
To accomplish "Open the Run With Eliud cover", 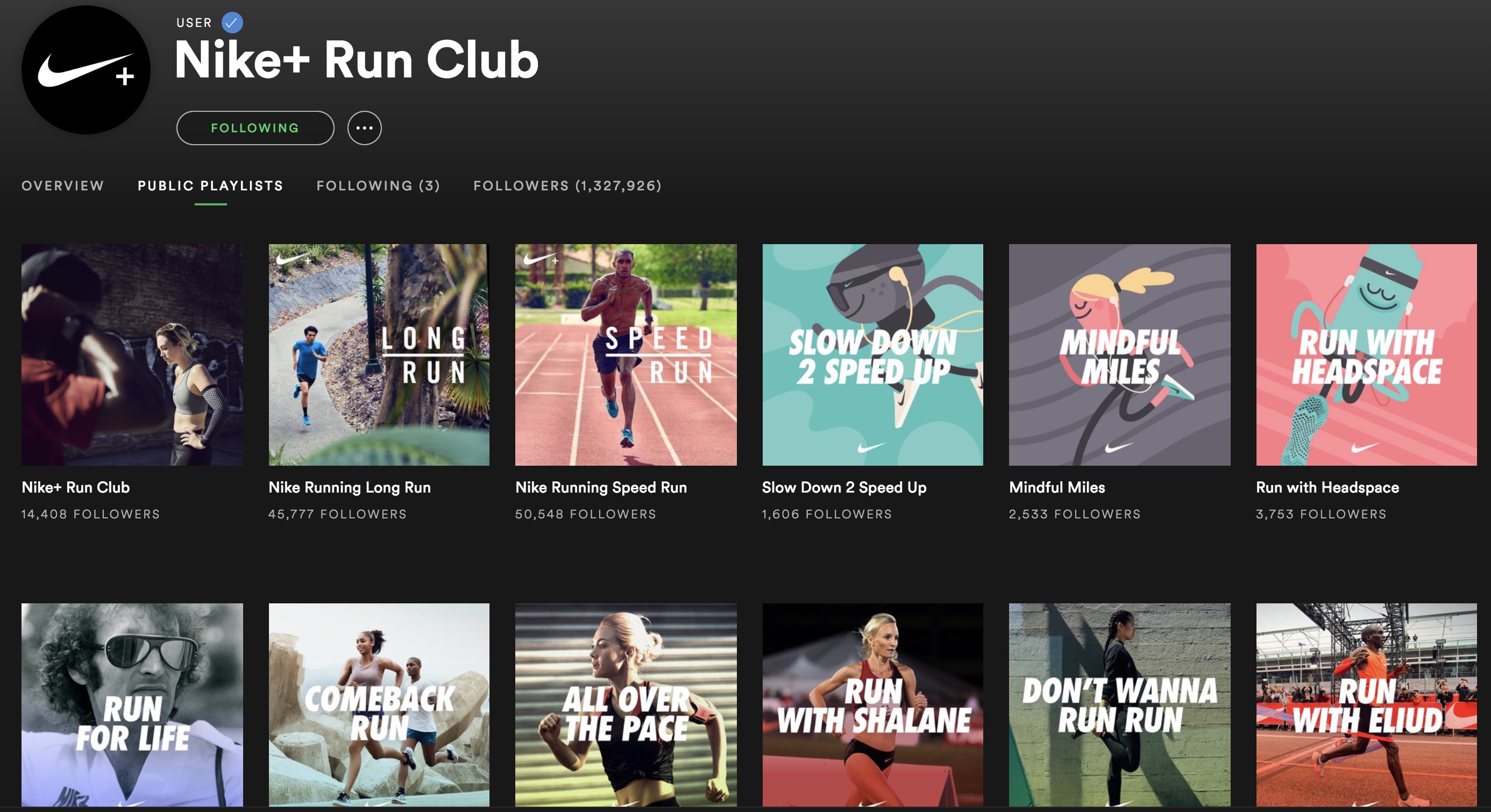I will click(1367, 705).
